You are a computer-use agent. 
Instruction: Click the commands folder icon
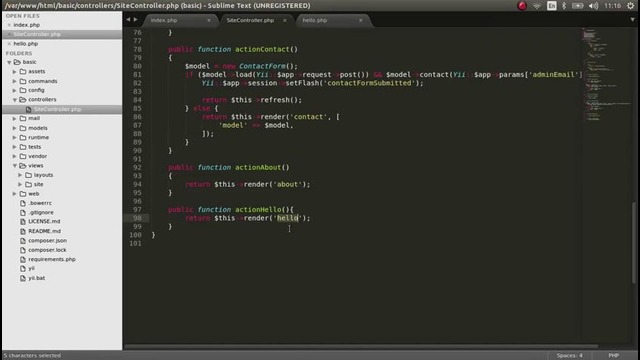[x=23, y=81]
